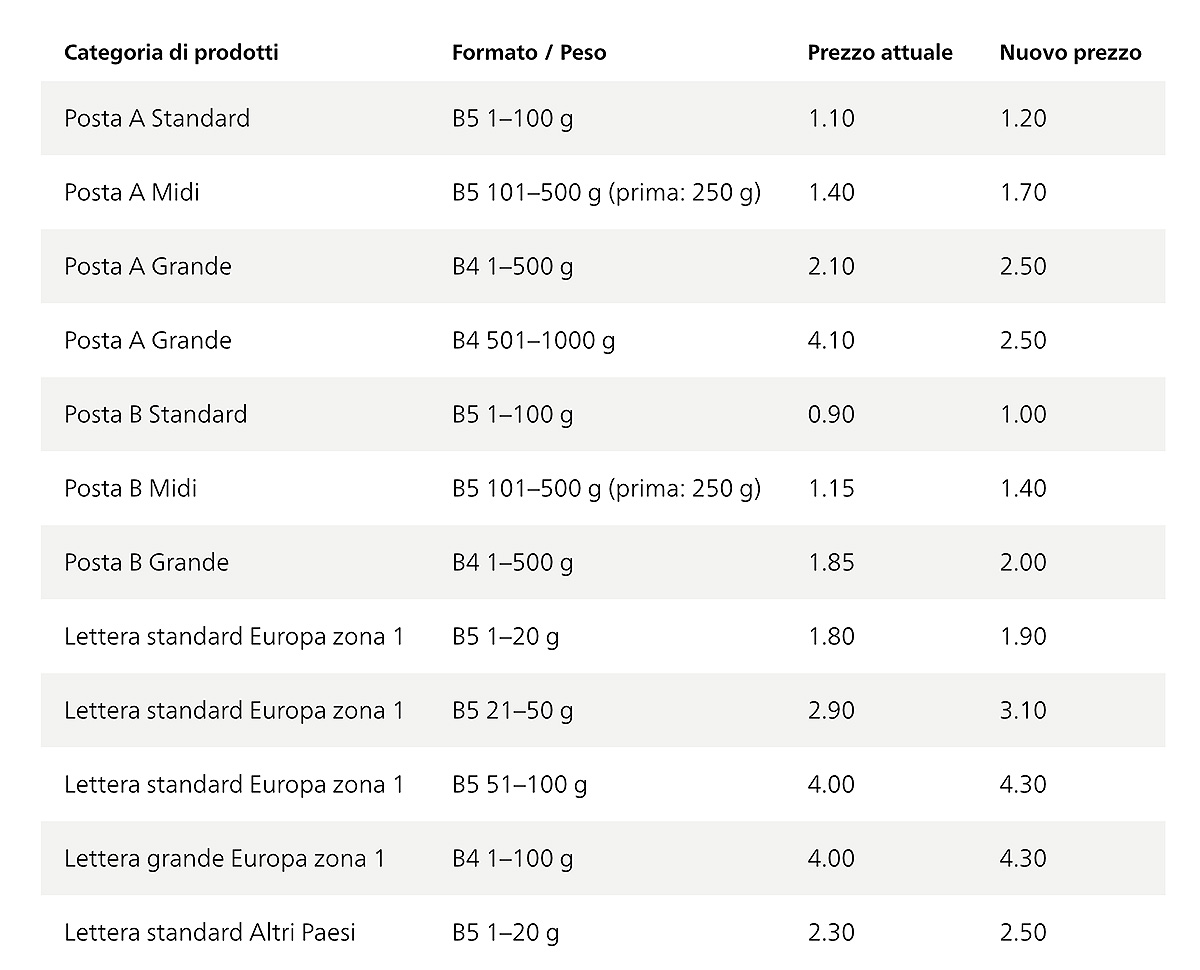Click the 'Posta B Grande' category cell

(x=146, y=563)
